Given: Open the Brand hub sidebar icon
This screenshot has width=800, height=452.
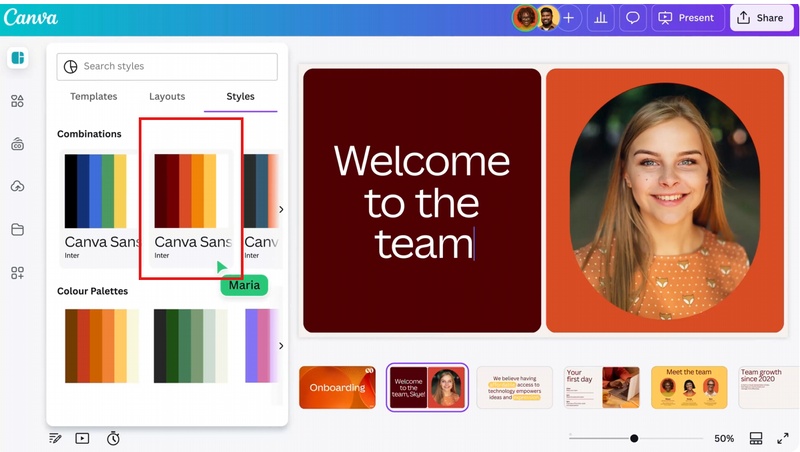Looking at the screenshot, I should [17, 144].
